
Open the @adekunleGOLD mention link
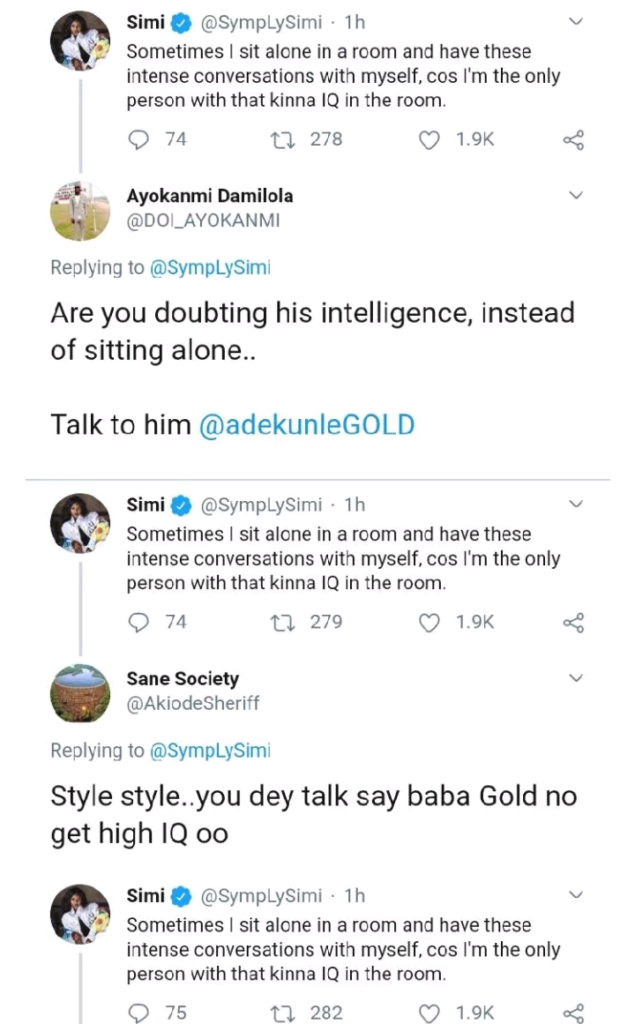[x=307, y=425]
